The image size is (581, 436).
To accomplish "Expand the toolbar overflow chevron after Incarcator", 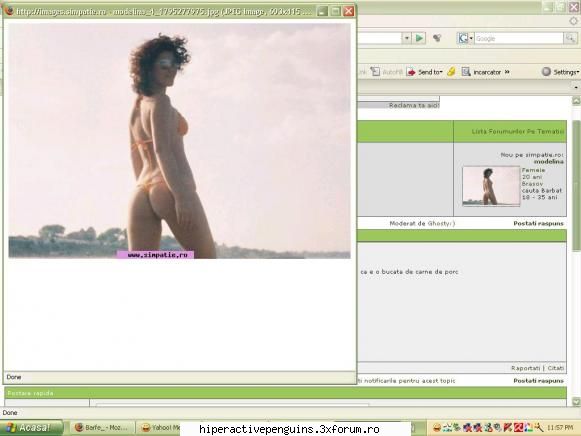I will click(x=507, y=72).
